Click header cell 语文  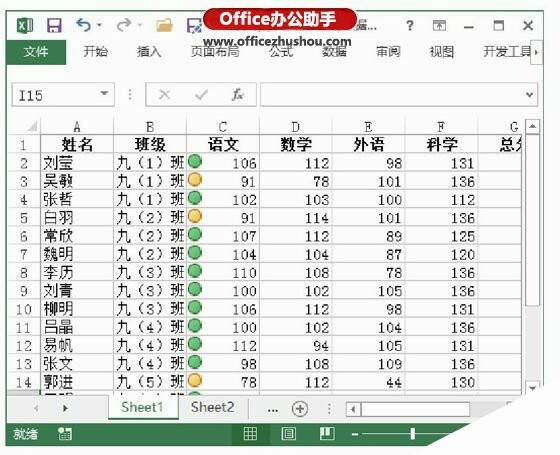[x=223, y=145]
